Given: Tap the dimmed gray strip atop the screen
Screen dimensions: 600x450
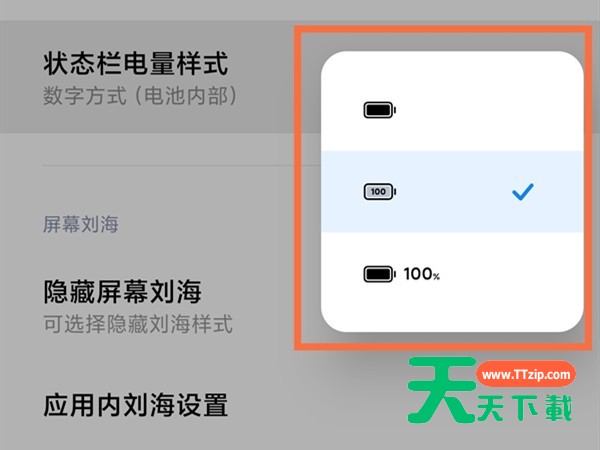Looking at the screenshot, I should 300,10.
